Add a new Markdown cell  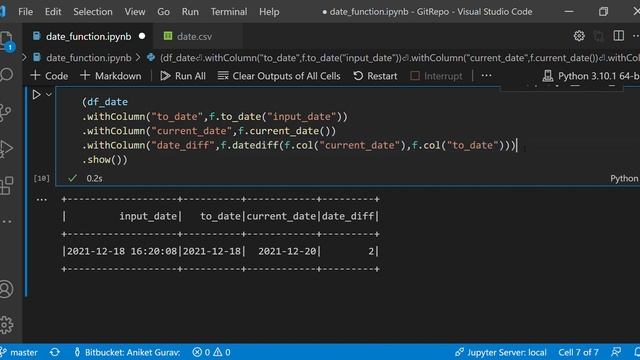(111, 76)
